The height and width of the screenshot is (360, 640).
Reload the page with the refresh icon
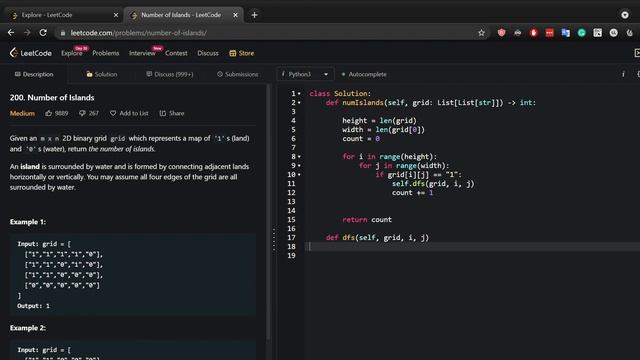43,33
